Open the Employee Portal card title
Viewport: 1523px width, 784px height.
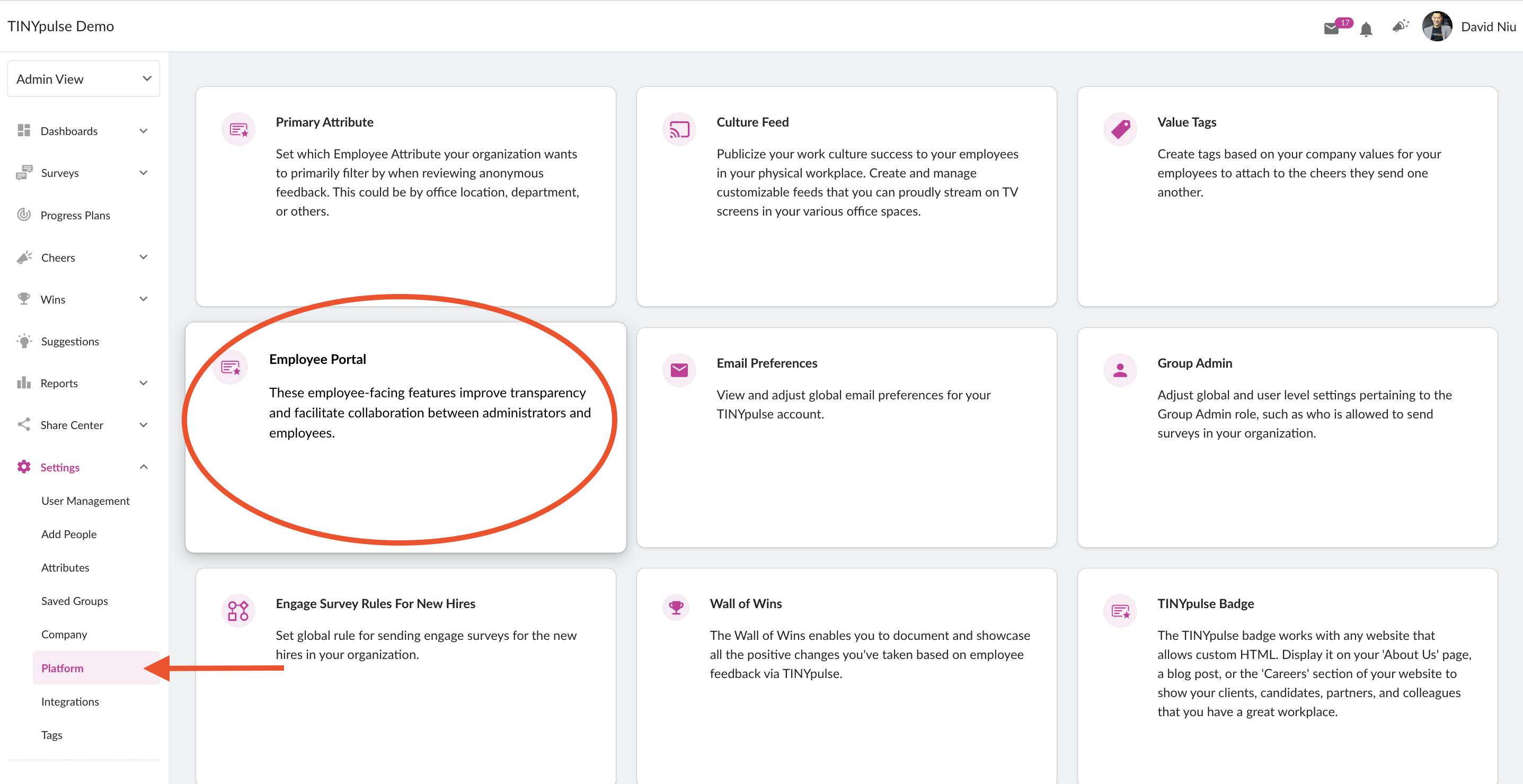[x=317, y=359]
